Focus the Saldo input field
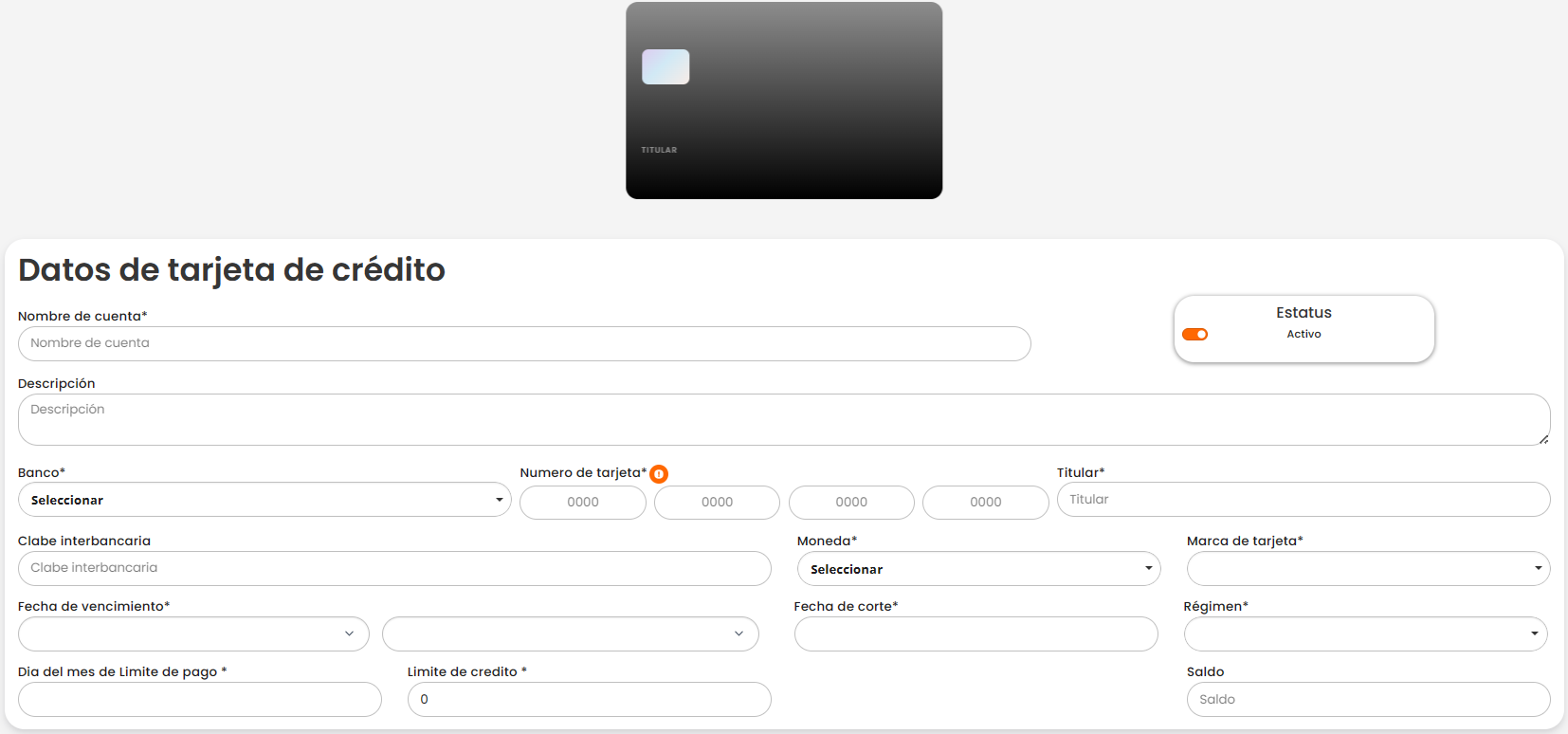The image size is (1568, 734). tap(1368, 700)
